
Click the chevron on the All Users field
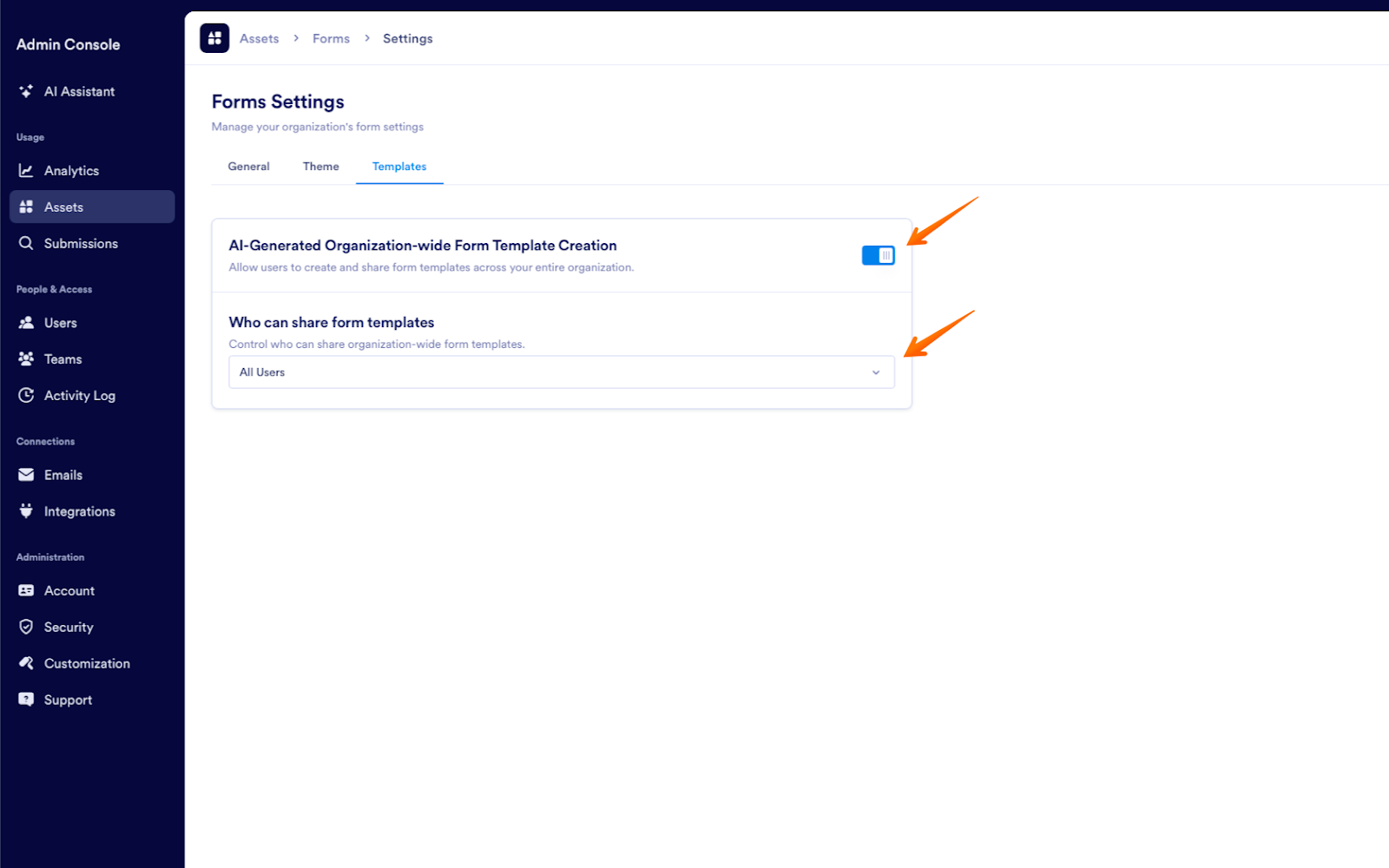coord(876,372)
